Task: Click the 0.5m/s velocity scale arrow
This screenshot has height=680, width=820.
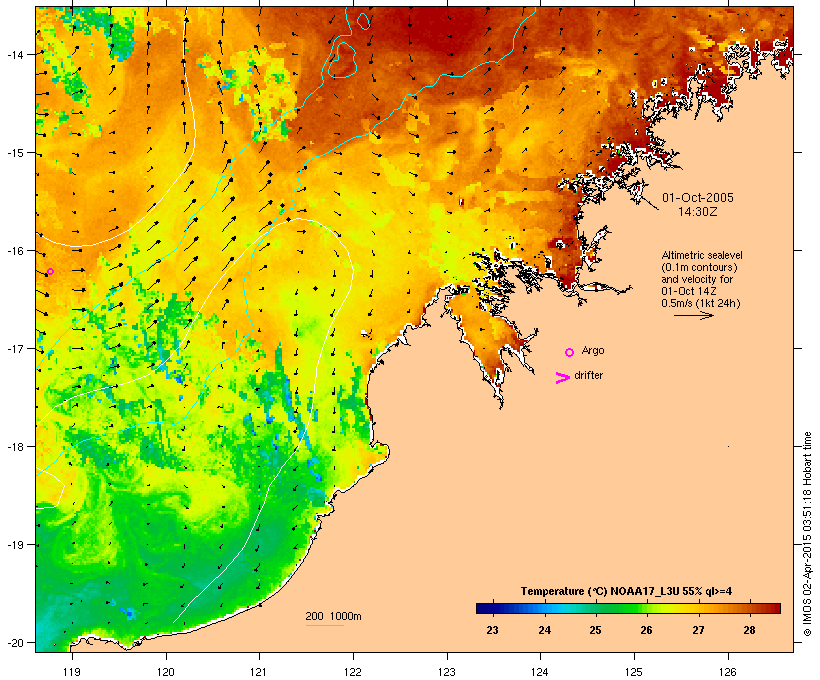Action: 693,315
